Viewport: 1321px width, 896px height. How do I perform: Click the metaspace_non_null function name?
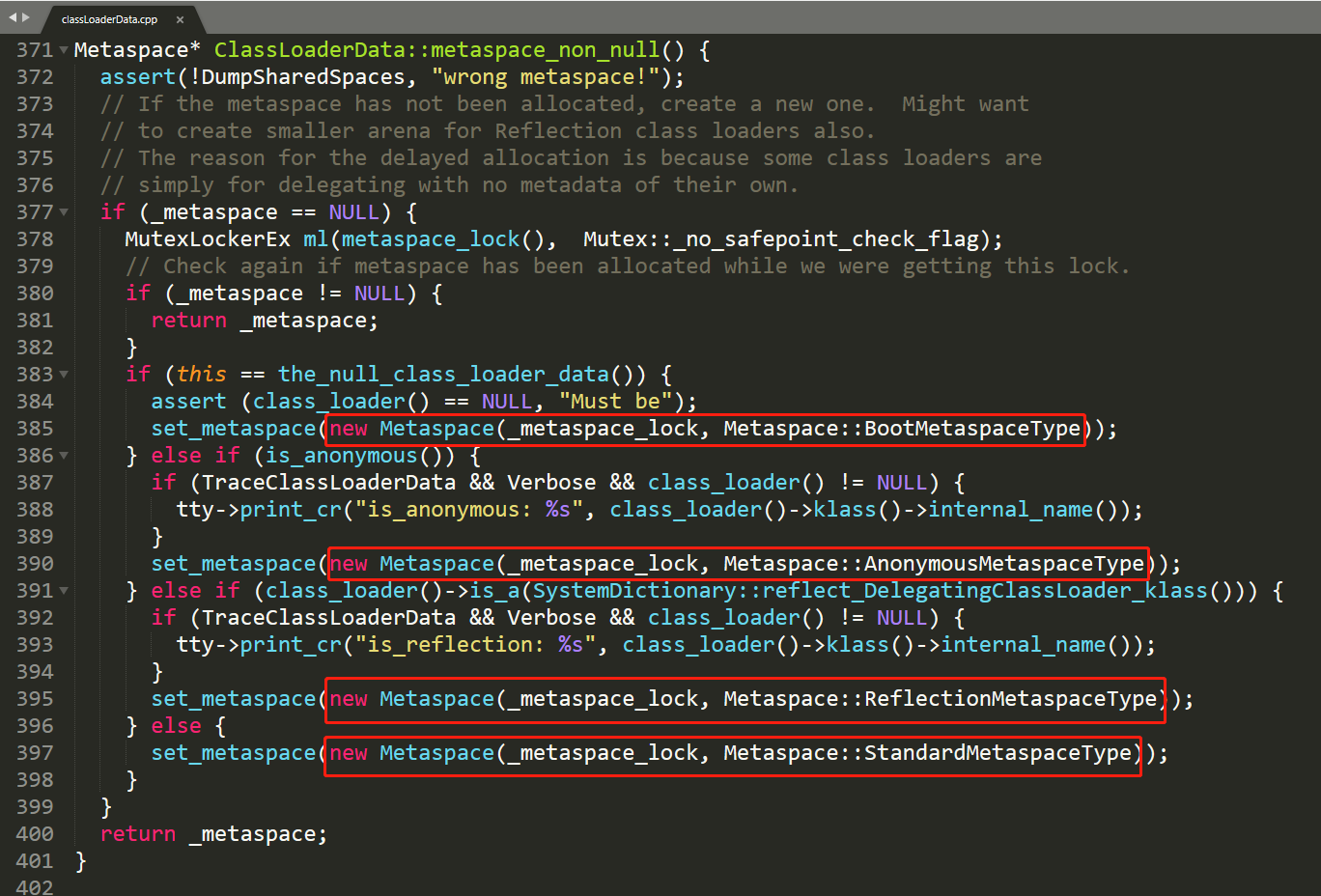545,50
